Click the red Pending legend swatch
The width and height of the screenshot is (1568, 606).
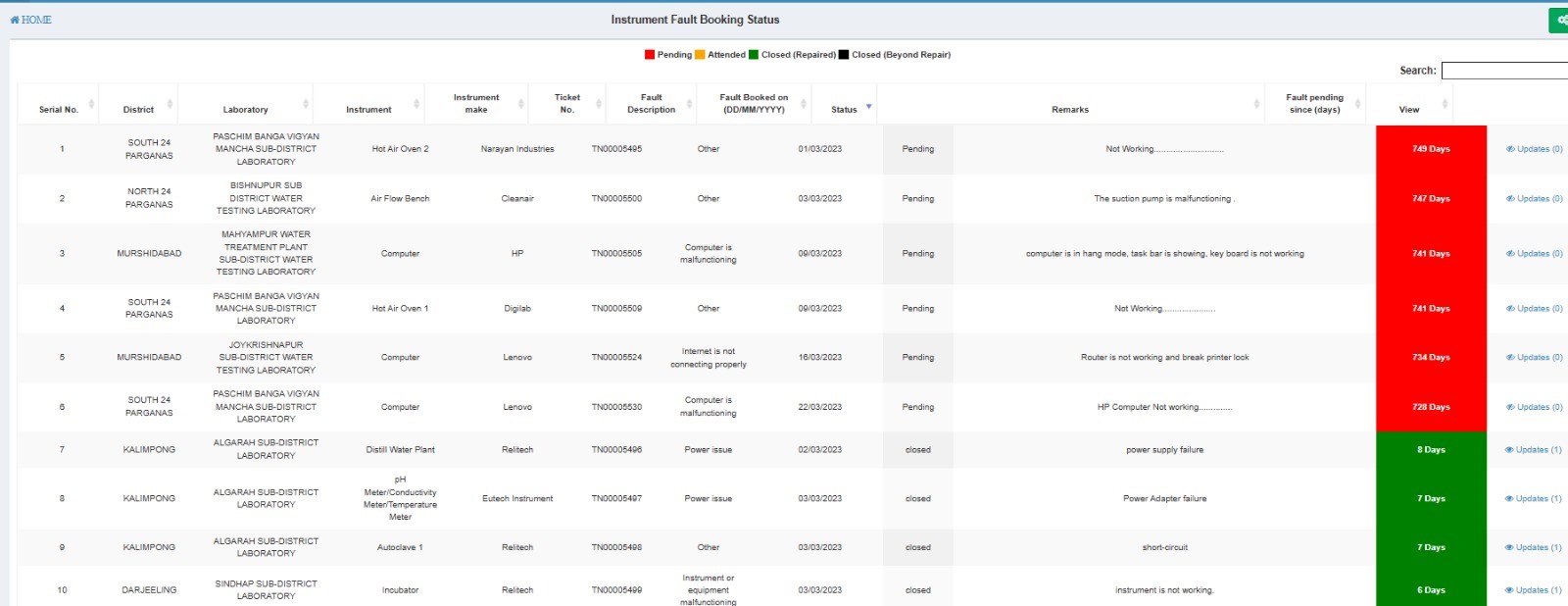pos(649,55)
